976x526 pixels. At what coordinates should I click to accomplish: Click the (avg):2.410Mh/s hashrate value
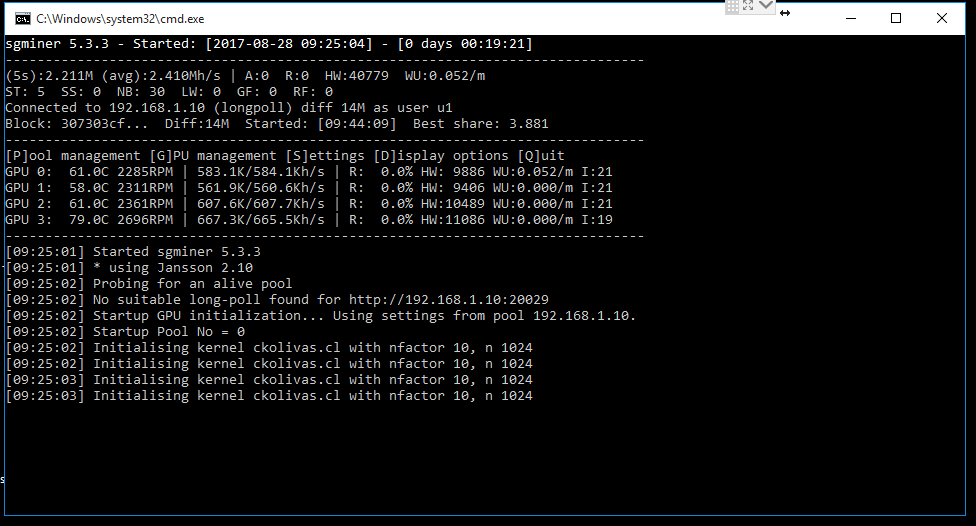click(161, 76)
